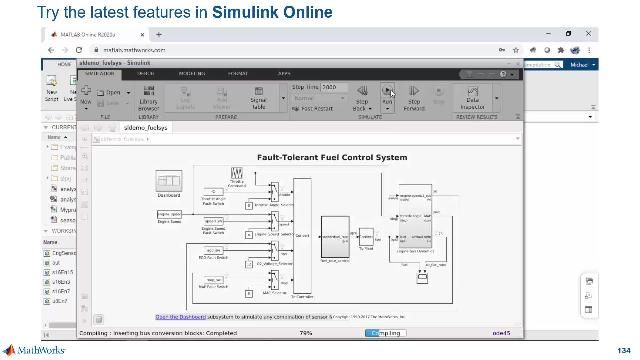Screen dimensions: 640x360
Task: Click the 79% zoom level in status bar
Action: (x=306, y=333)
